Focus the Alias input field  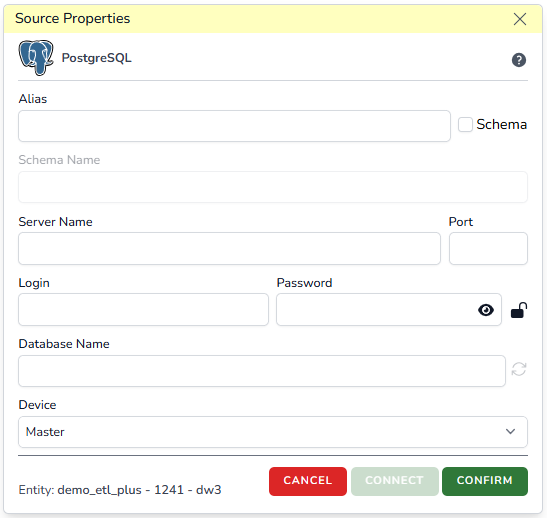pos(234,126)
